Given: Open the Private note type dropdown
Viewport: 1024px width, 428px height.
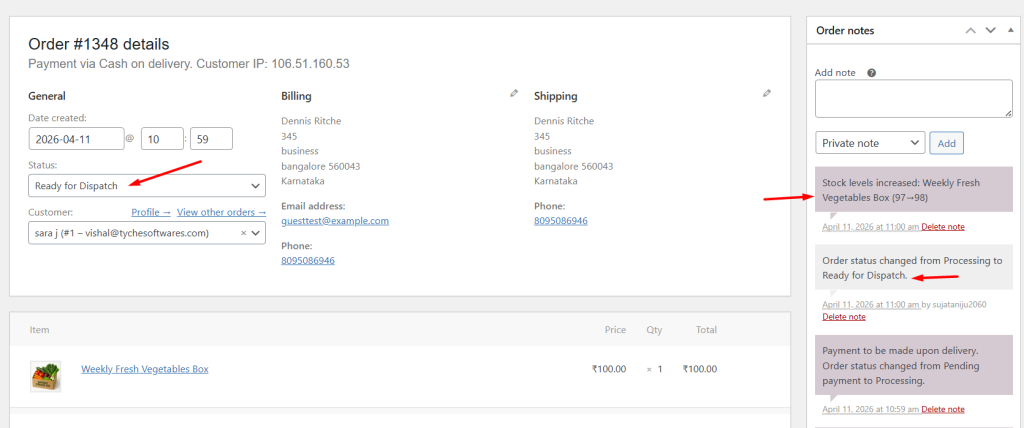Looking at the screenshot, I should coord(870,143).
